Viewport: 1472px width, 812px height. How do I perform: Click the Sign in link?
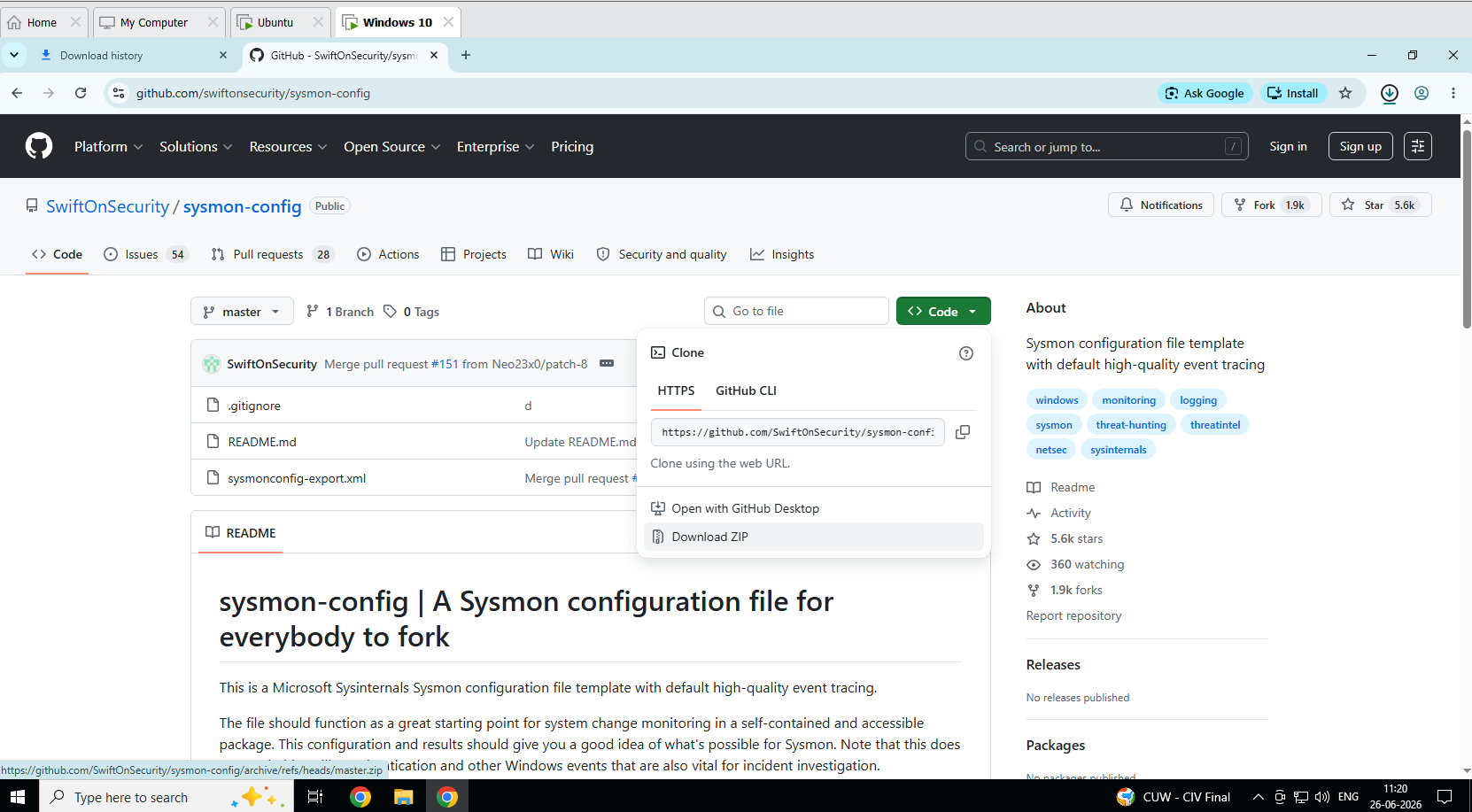coord(1288,146)
